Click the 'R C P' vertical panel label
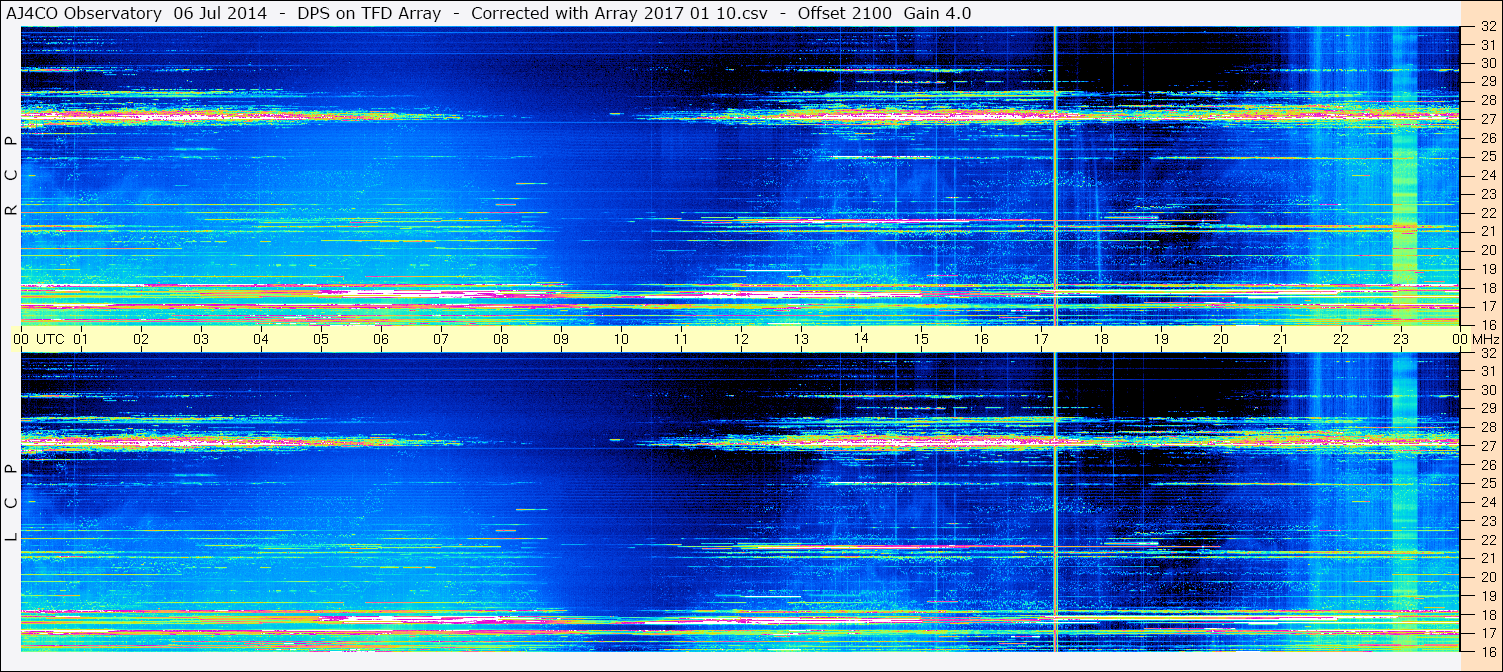1503x672 pixels. pos(12,176)
